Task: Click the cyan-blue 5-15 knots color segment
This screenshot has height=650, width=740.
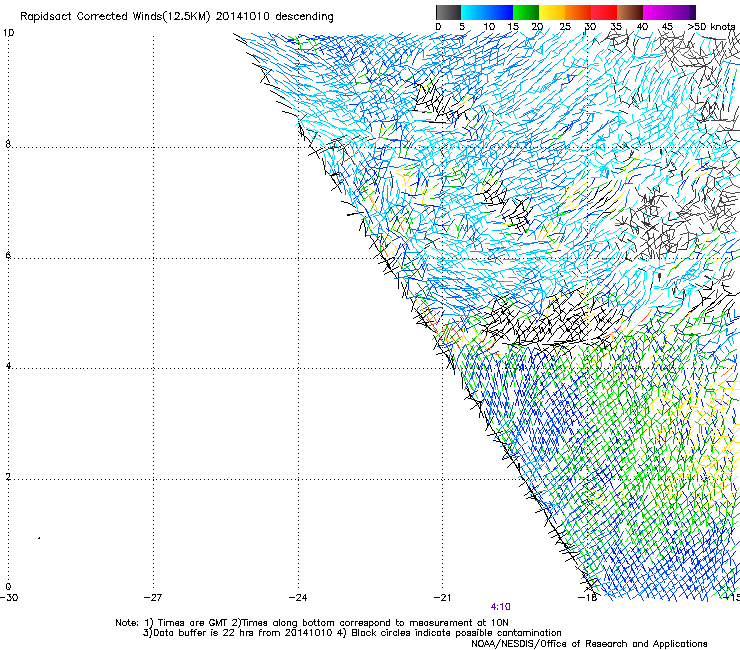Action: pos(487,12)
